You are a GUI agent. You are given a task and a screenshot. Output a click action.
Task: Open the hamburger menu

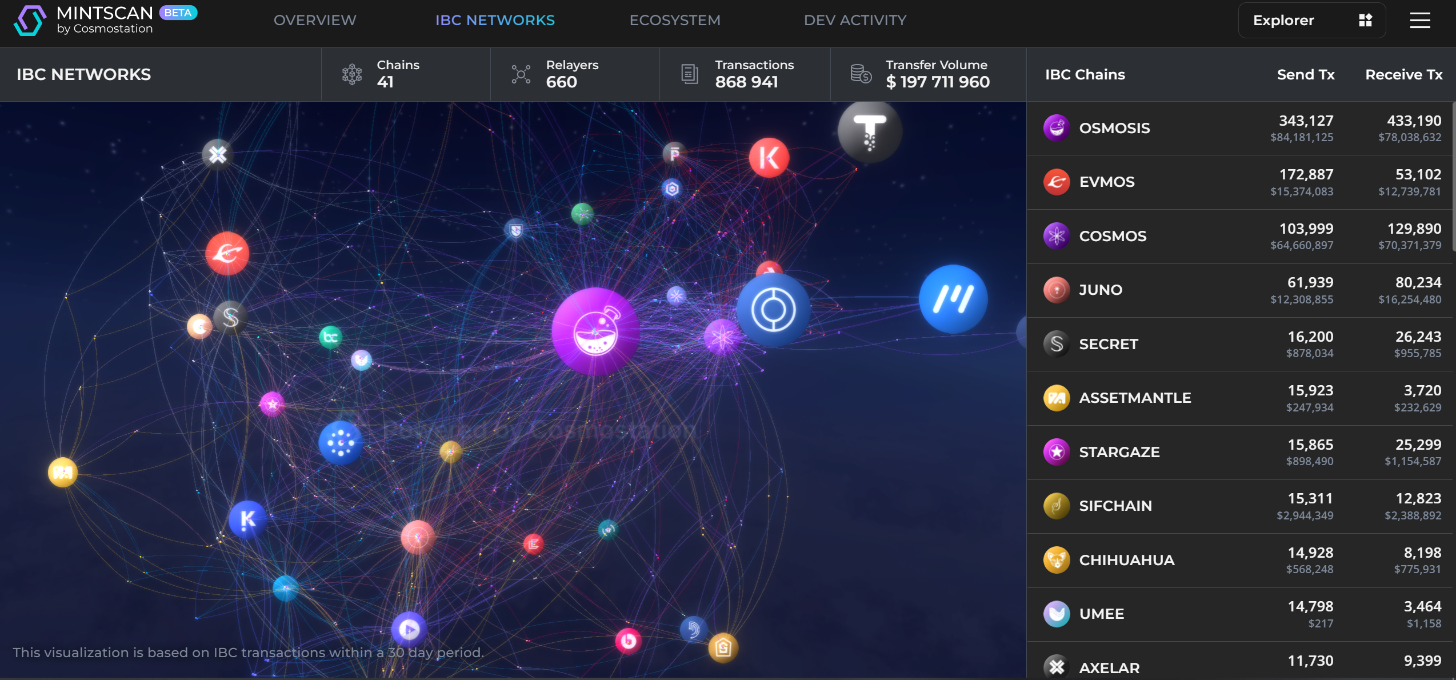(1419, 20)
